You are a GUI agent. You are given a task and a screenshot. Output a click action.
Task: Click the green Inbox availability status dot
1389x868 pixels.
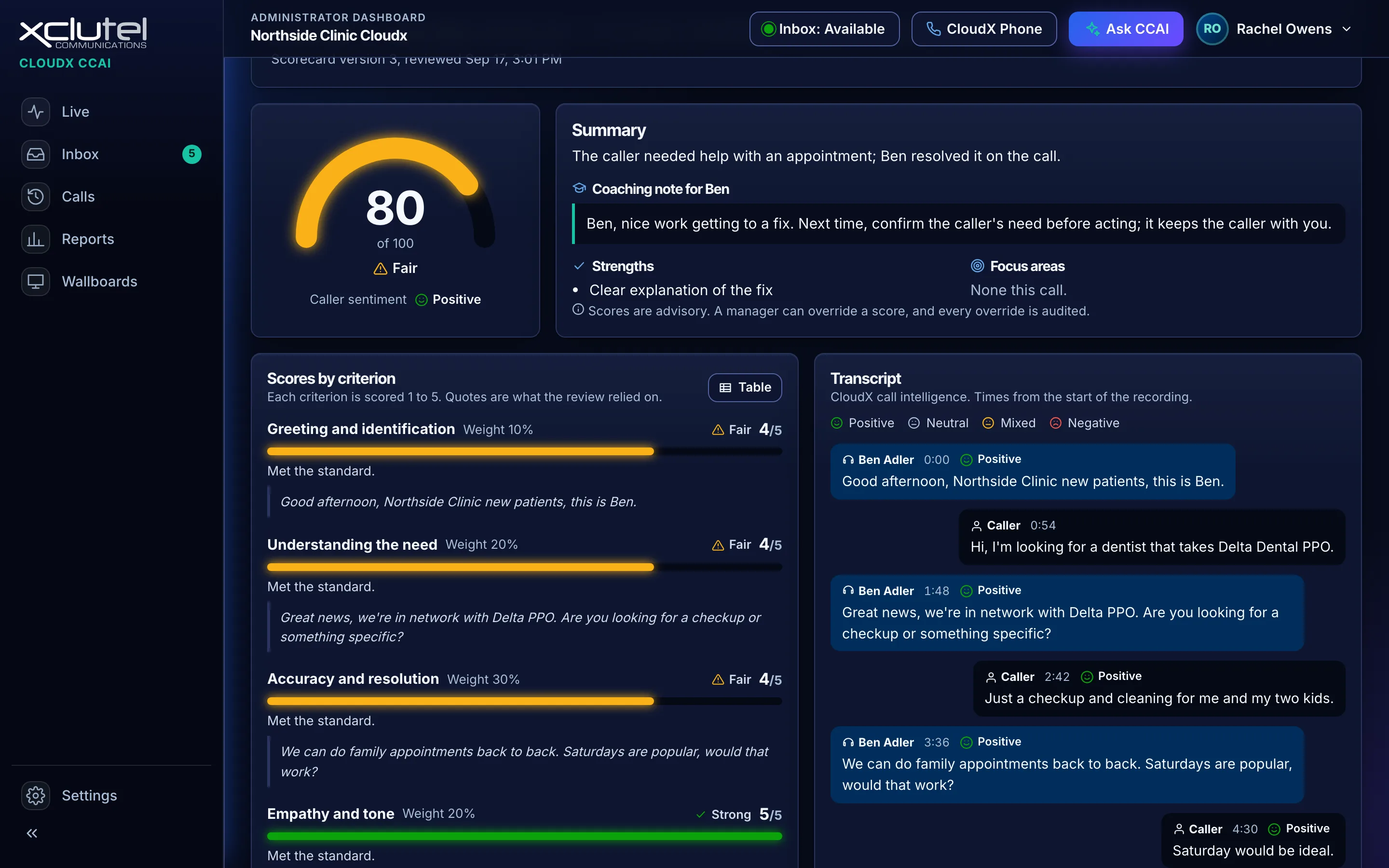coord(768,29)
